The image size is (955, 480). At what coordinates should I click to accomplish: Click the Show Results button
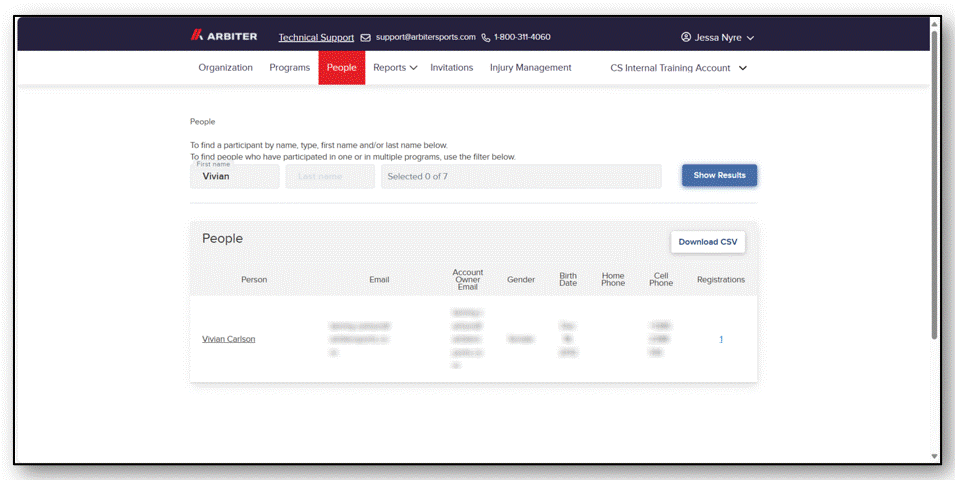pyautogui.click(x=719, y=175)
